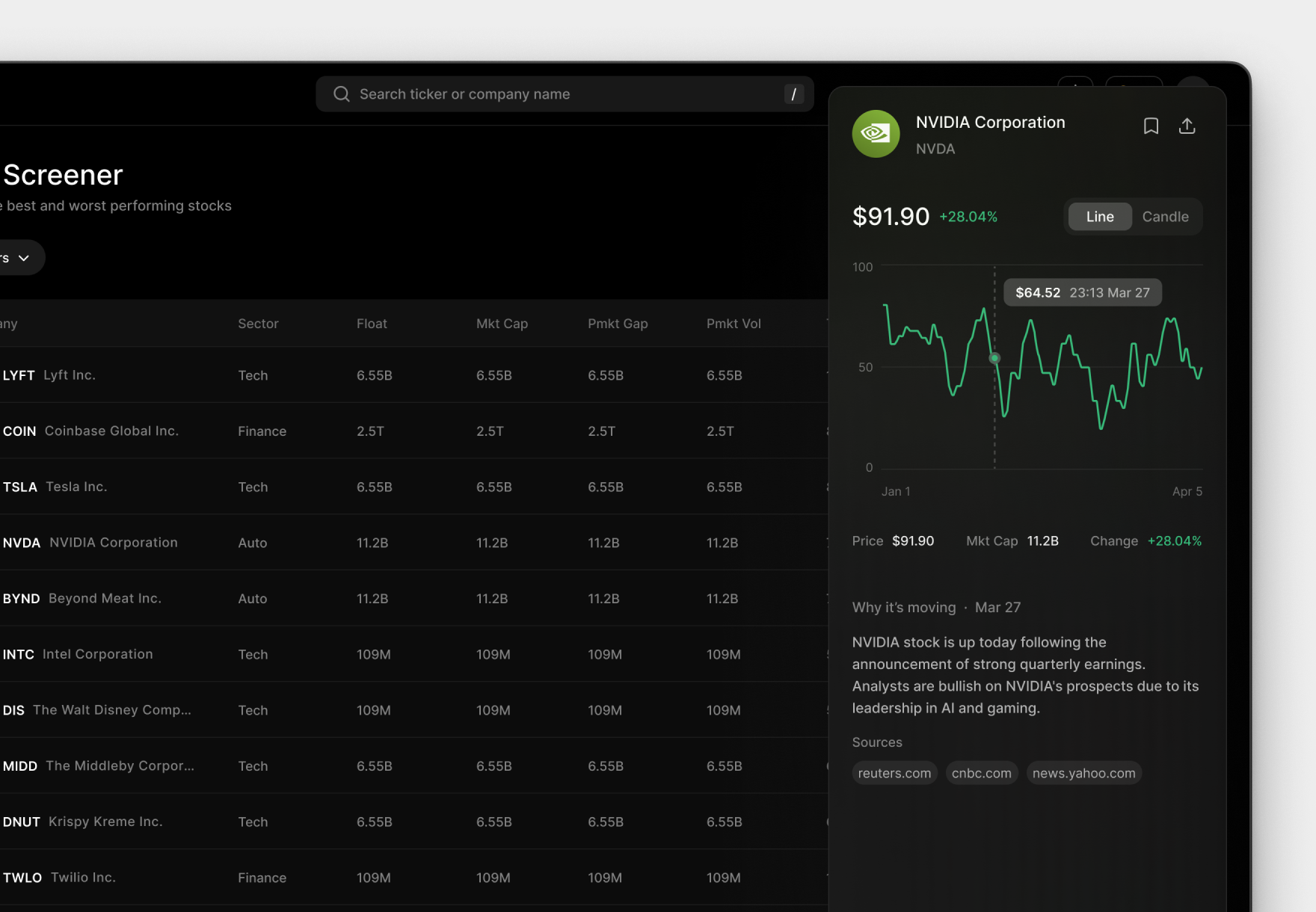
Task: Share NVIDIA stock via upload icon
Action: point(1187,126)
